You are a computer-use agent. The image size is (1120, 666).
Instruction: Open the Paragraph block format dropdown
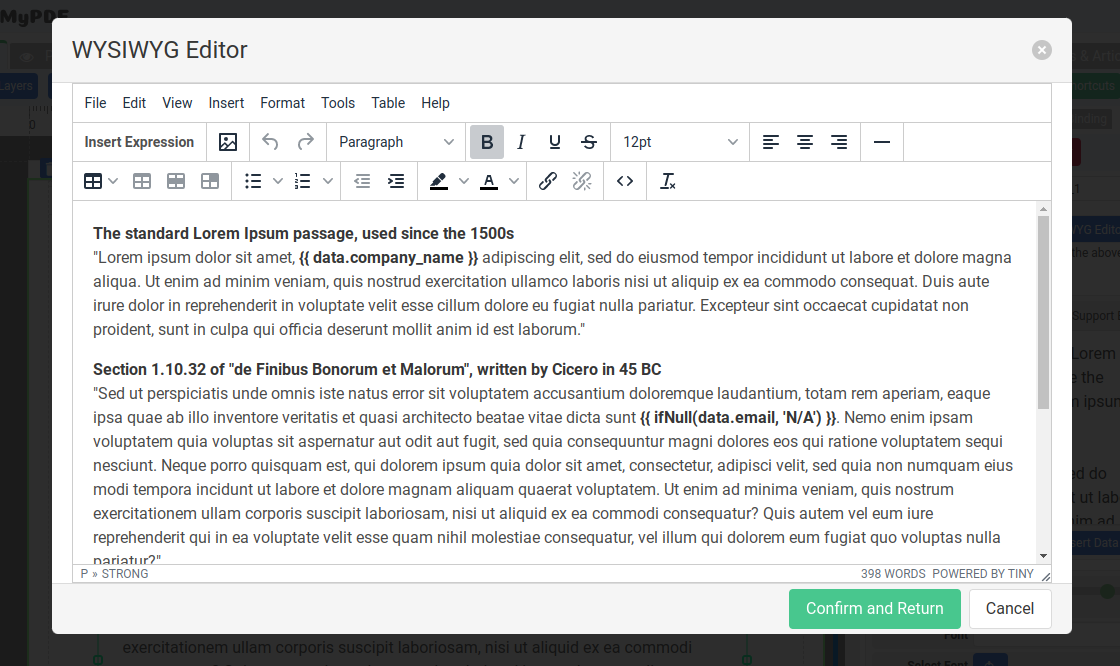[396, 142]
